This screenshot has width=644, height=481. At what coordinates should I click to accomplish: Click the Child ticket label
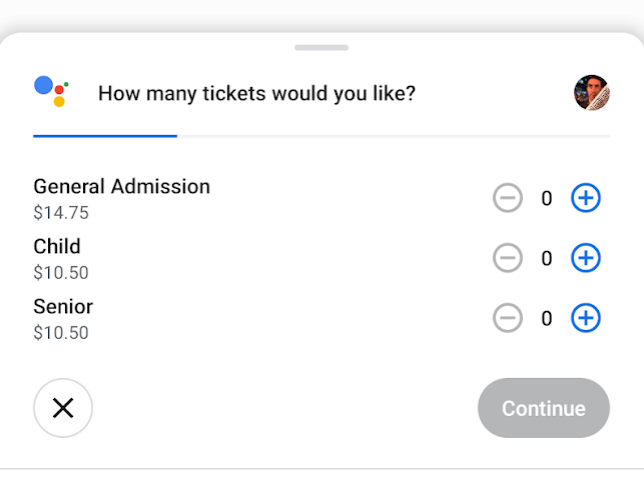click(x=57, y=246)
